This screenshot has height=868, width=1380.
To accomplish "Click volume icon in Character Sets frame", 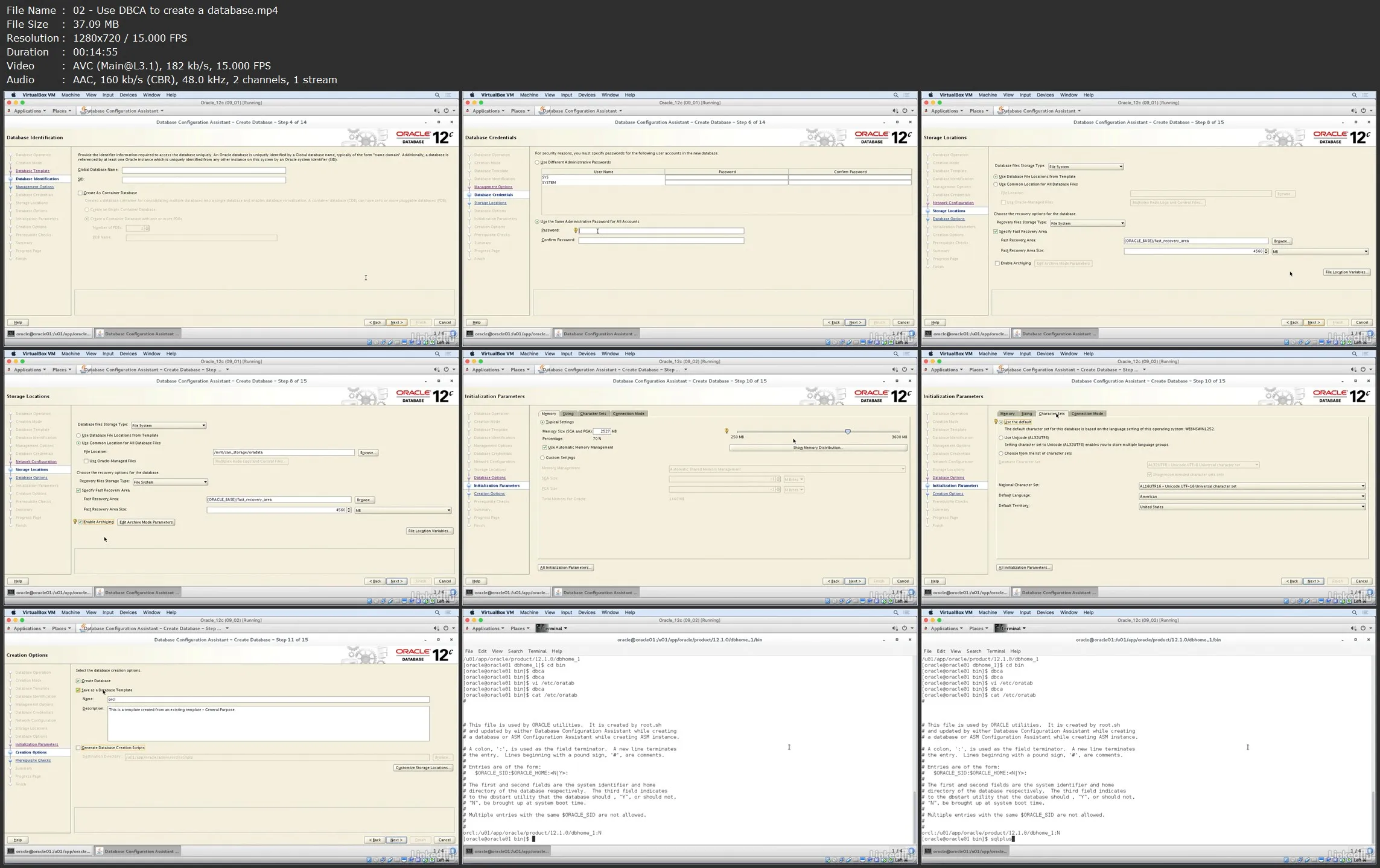I will point(1353,369).
